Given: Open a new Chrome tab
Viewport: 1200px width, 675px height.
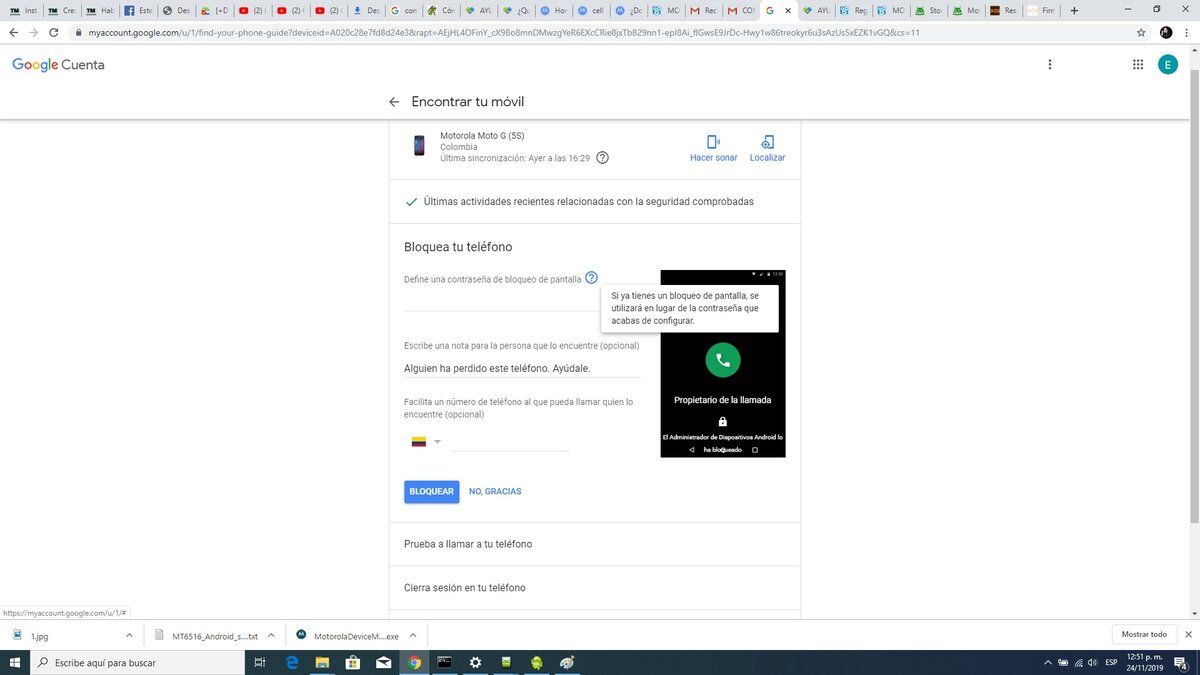Looking at the screenshot, I should [1074, 10].
